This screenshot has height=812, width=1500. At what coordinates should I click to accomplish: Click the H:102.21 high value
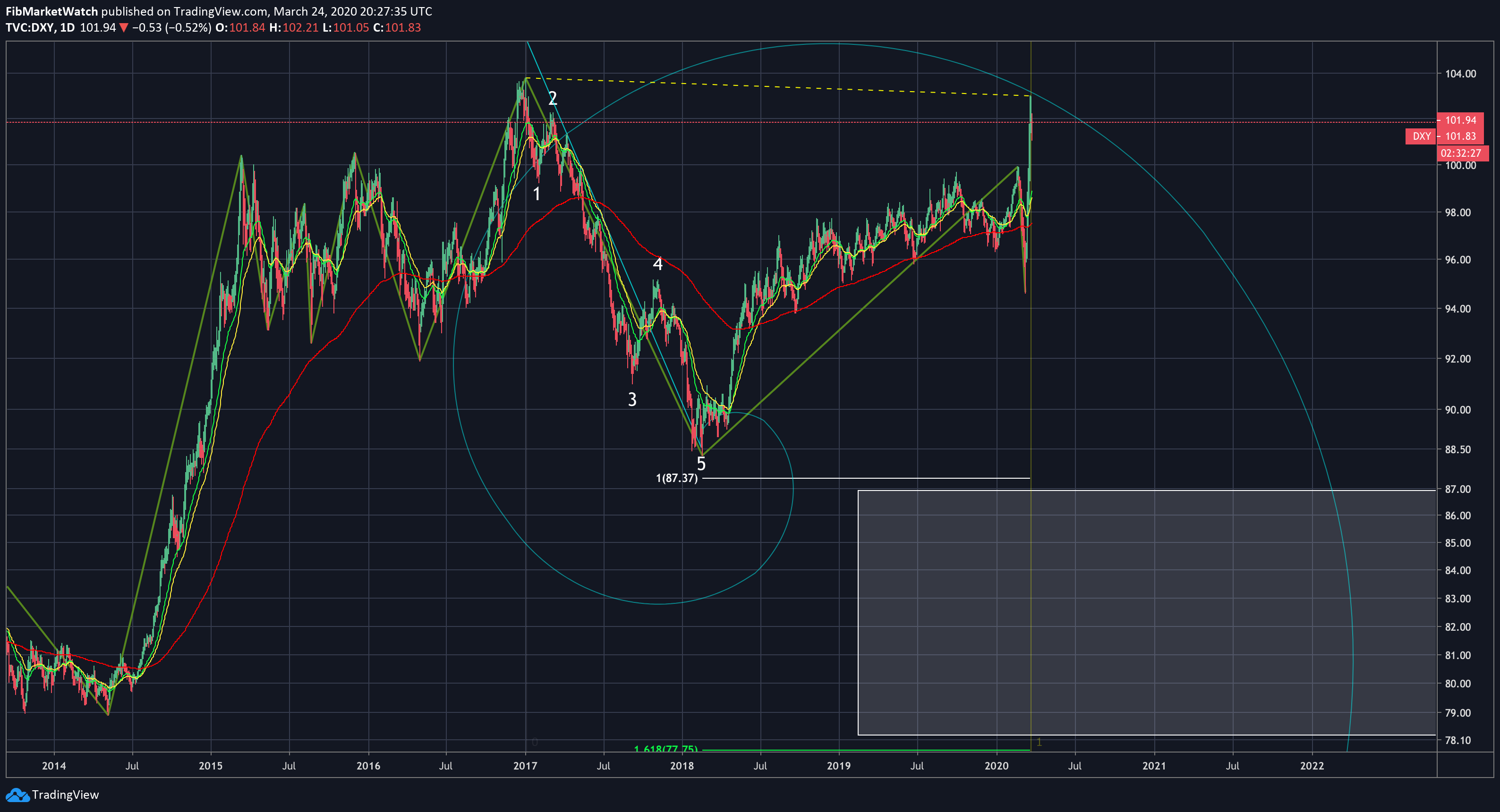coord(293,27)
